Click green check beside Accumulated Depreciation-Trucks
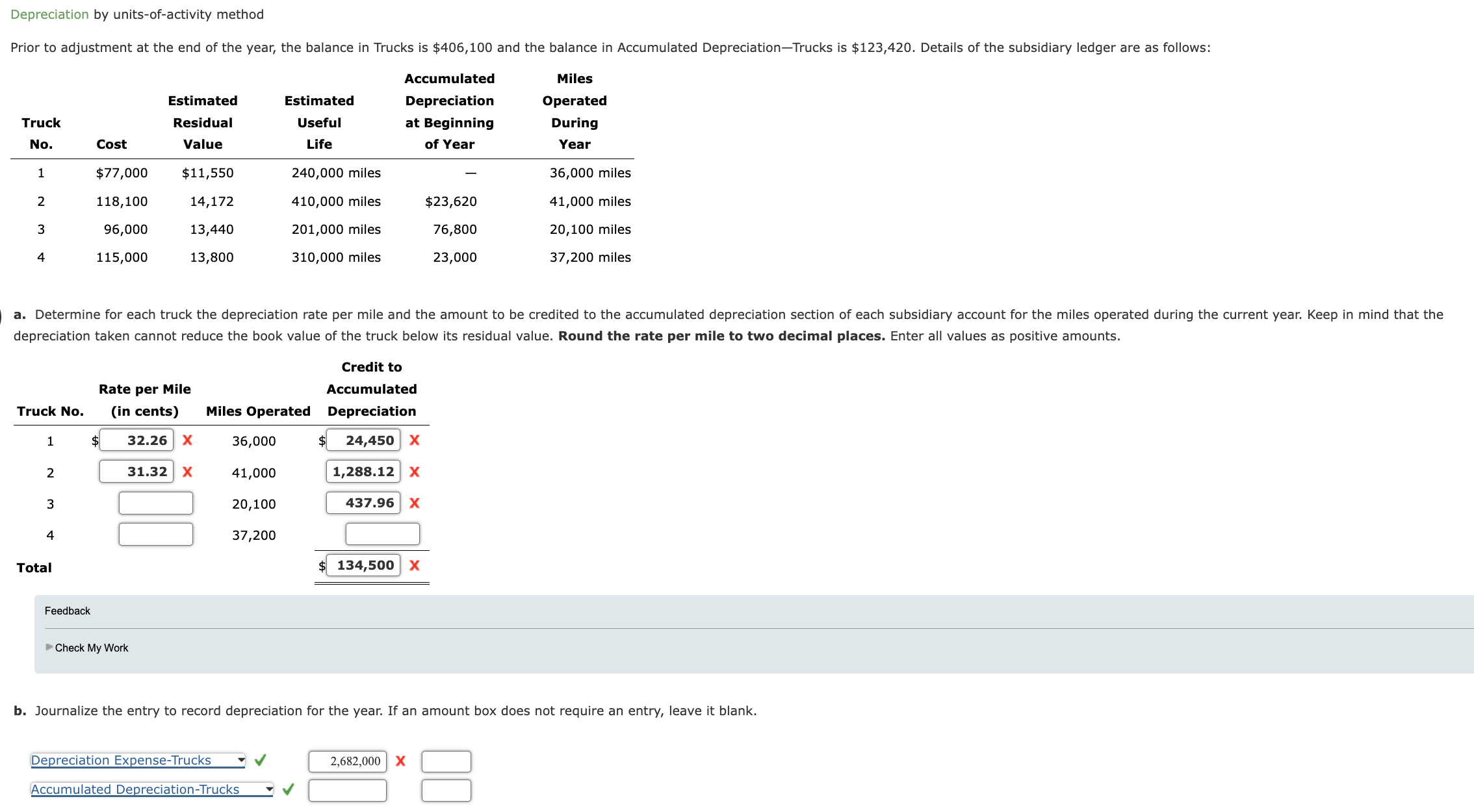 coord(289,789)
